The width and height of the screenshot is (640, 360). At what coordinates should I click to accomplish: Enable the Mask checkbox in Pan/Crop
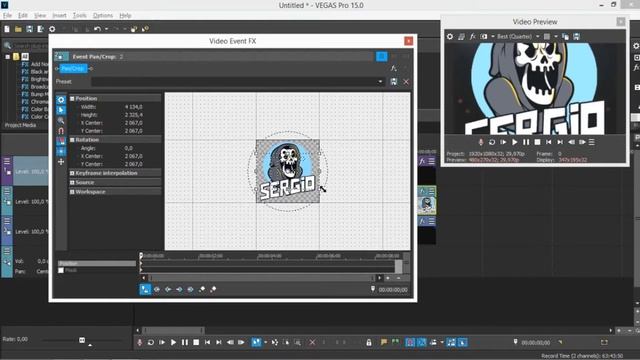click(x=61, y=270)
